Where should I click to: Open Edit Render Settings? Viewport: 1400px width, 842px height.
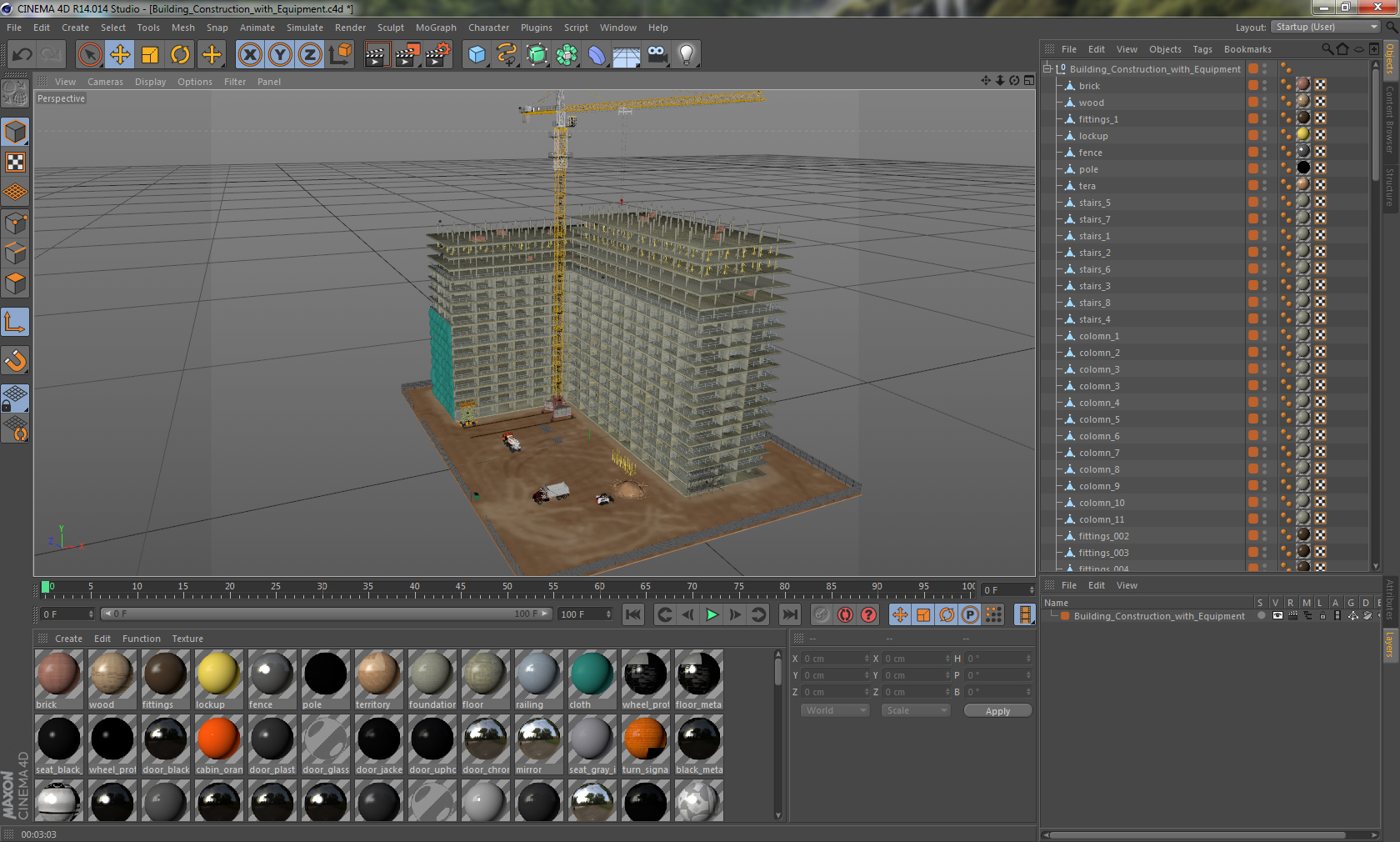click(x=438, y=55)
